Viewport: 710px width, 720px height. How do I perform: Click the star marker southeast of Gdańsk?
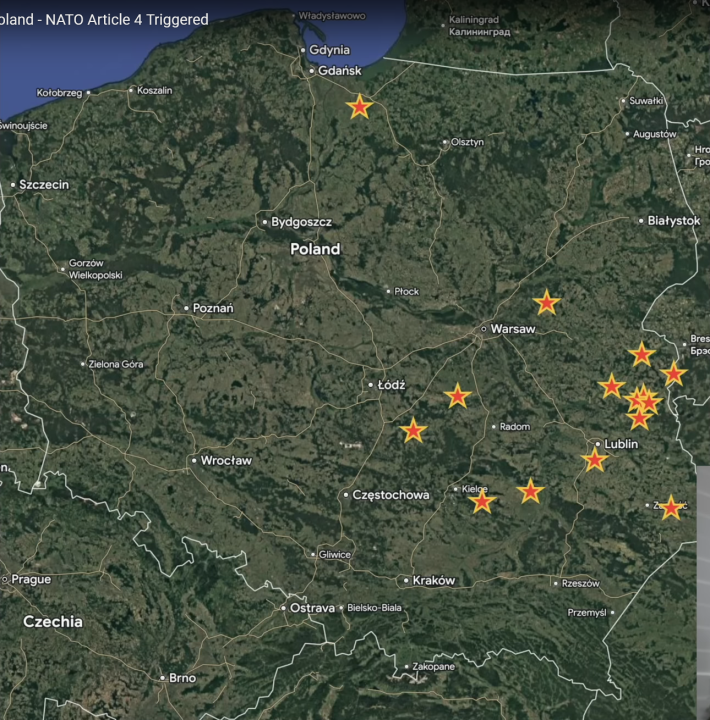tap(359, 107)
